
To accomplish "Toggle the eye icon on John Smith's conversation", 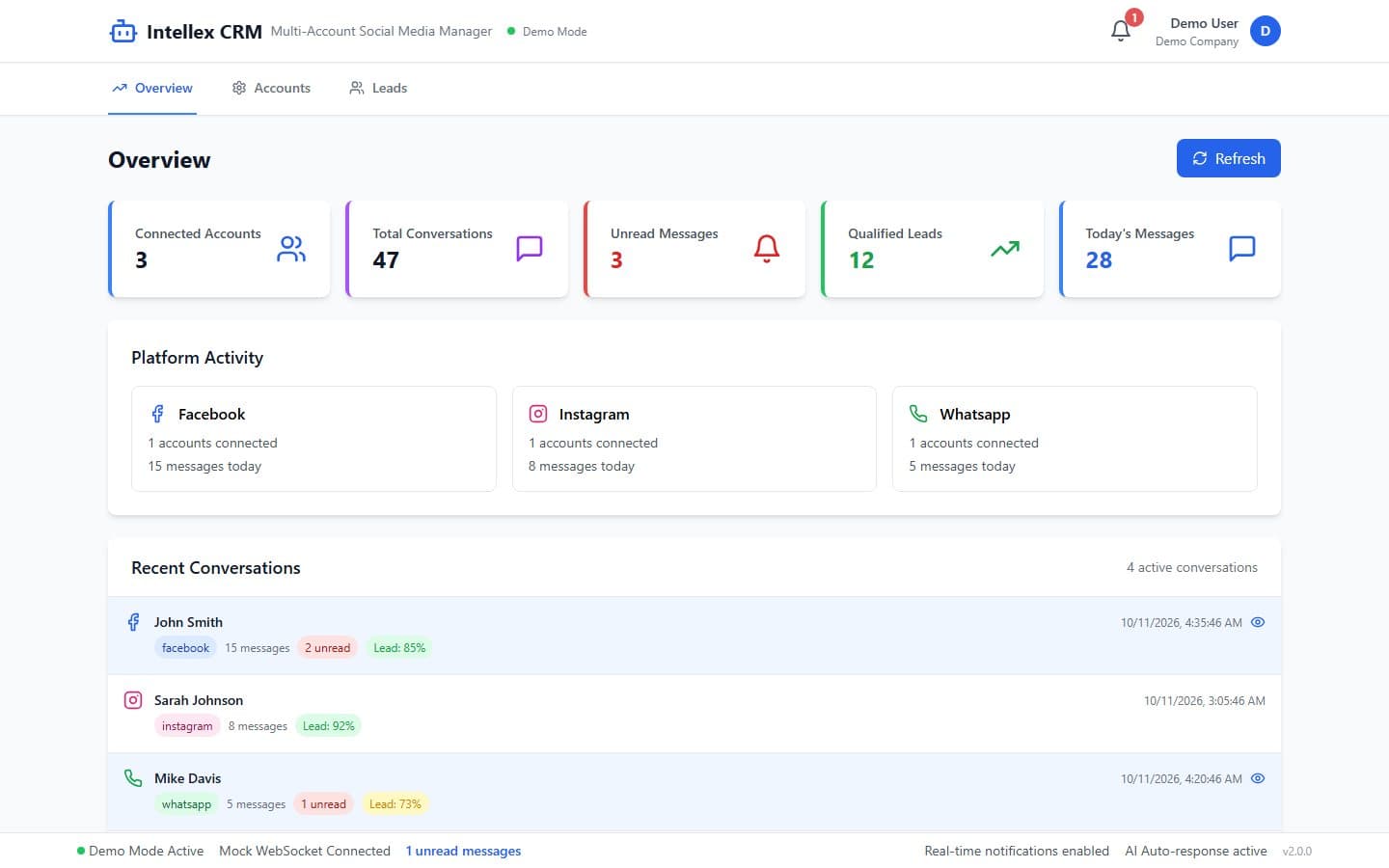I will [x=1258, y=622].
